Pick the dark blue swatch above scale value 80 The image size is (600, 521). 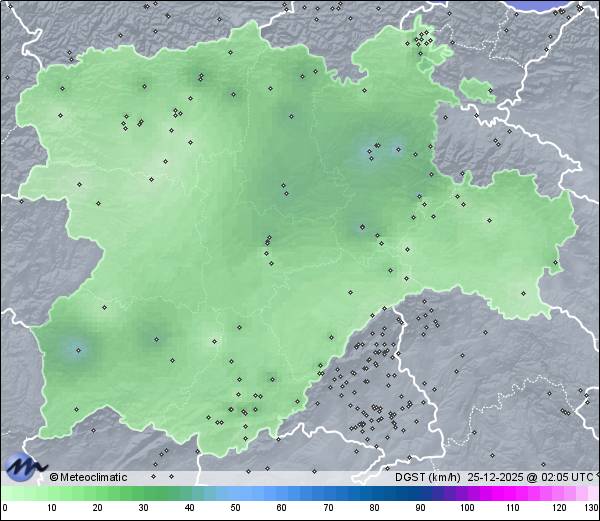374,493
